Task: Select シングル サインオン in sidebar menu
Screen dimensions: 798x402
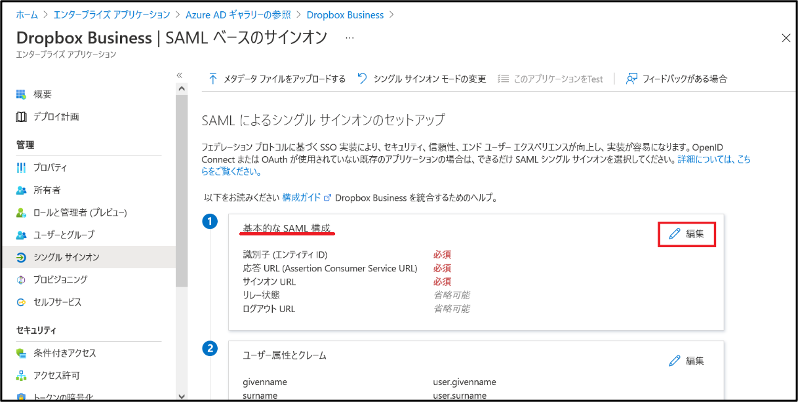Action: [x=64, y=257]
